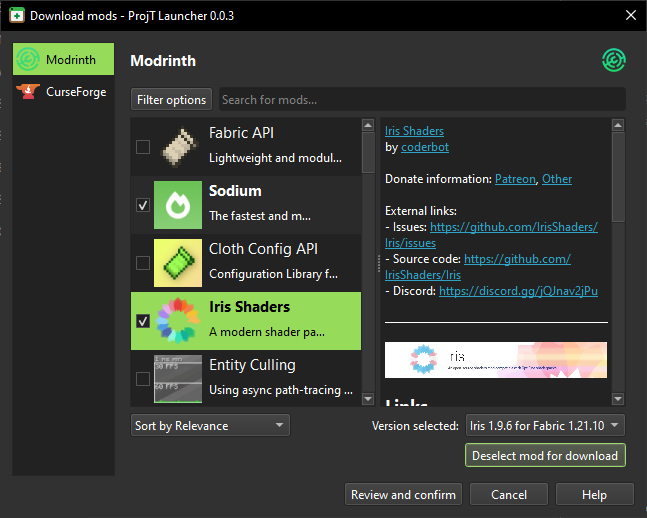Click mod list scroll down arrow

coord(368,399)
